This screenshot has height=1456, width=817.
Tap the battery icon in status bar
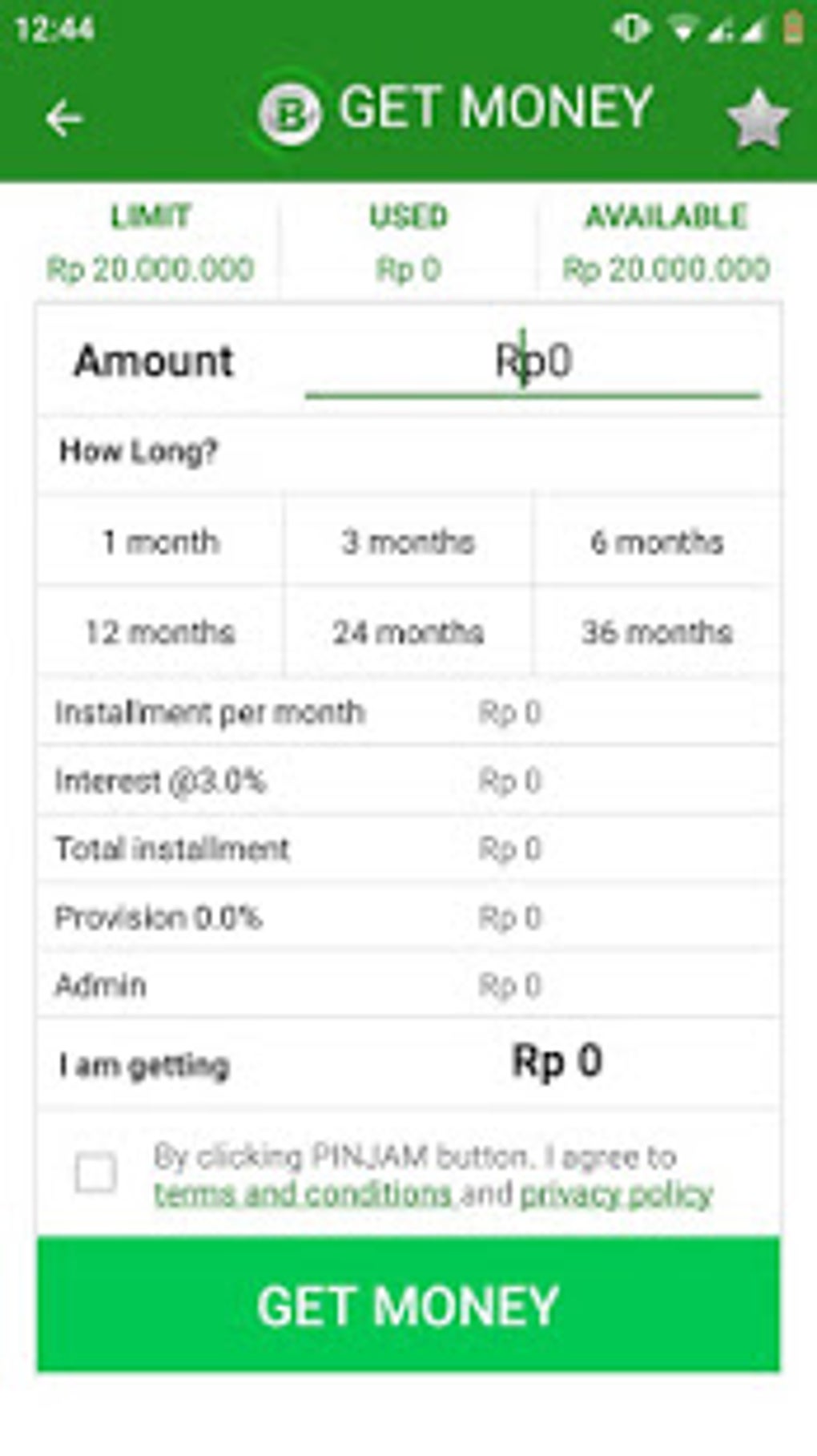pyautogui.click(x=793, y=29)
